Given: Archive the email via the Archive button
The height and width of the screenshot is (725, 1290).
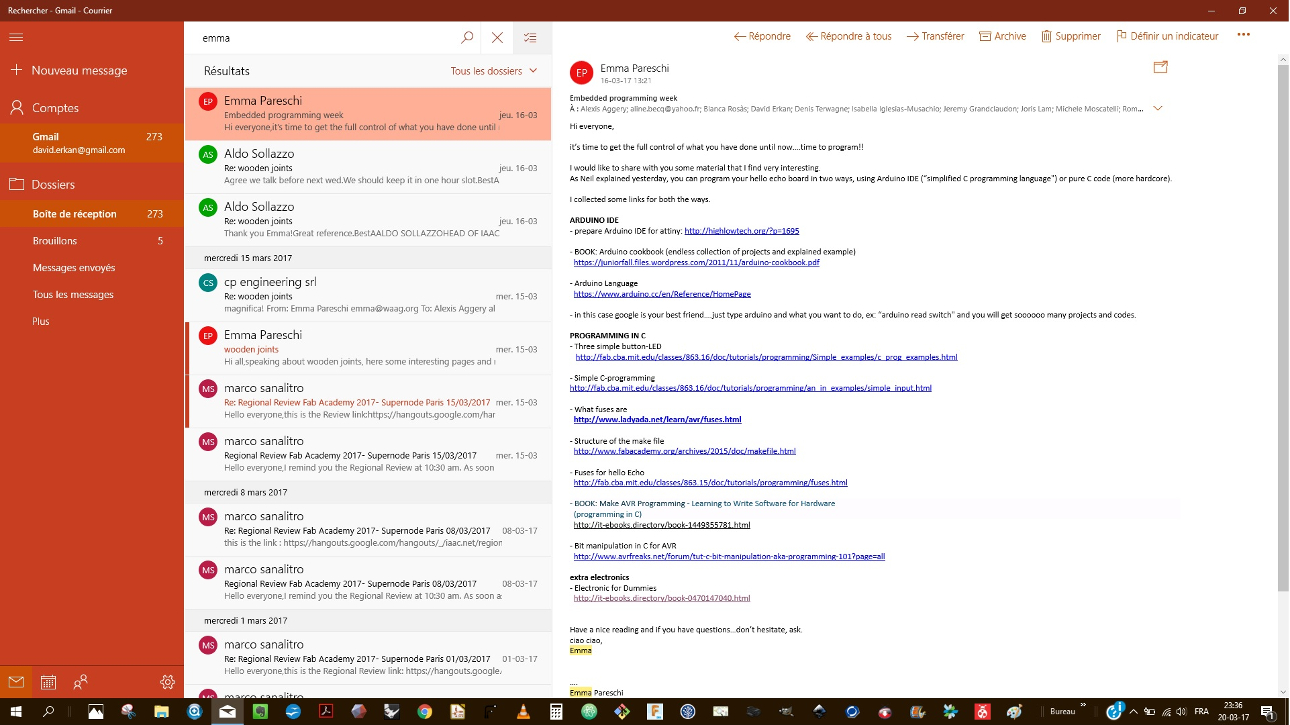Looking at the screenshot, I should [1002, 36].
